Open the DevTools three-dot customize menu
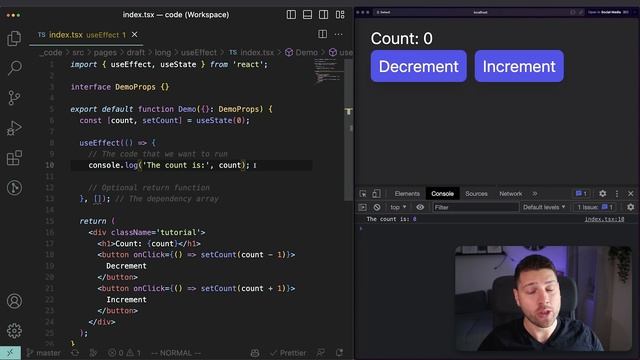The height and width of the screenshot is (360, 640). tap(617, 193)
